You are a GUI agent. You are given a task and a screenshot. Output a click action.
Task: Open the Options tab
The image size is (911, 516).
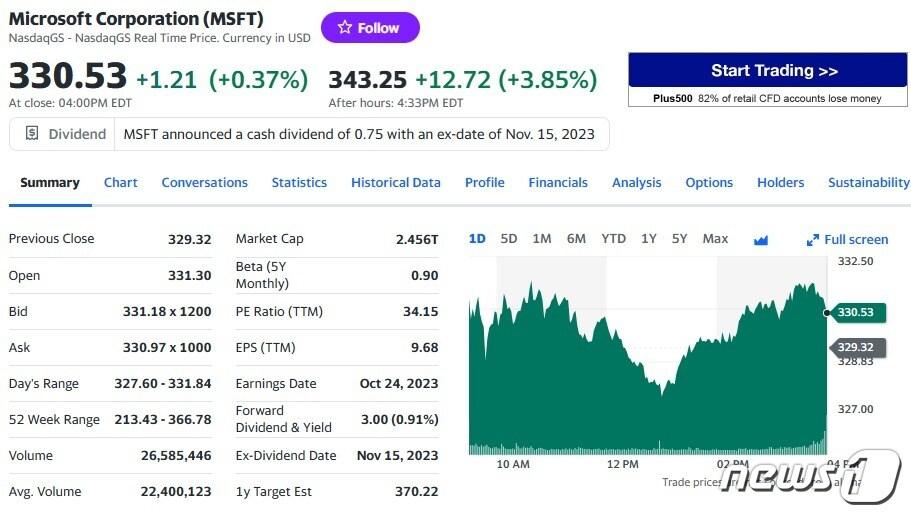click(709, 182)
